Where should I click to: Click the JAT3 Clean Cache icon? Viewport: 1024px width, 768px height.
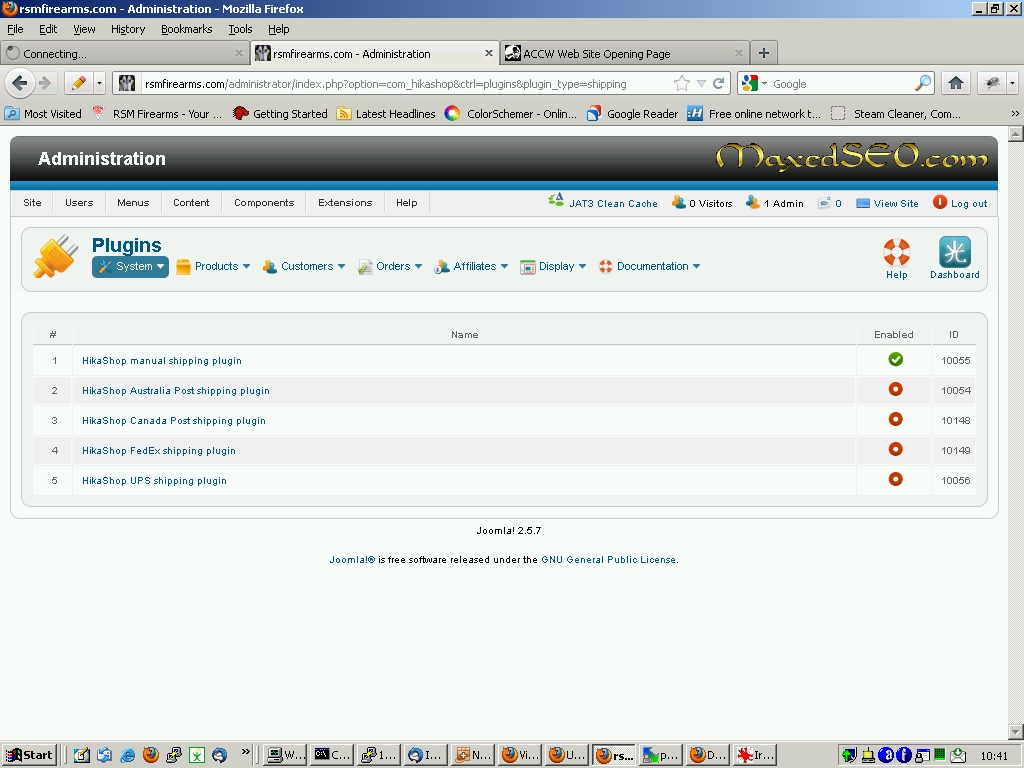click(556, 201)
